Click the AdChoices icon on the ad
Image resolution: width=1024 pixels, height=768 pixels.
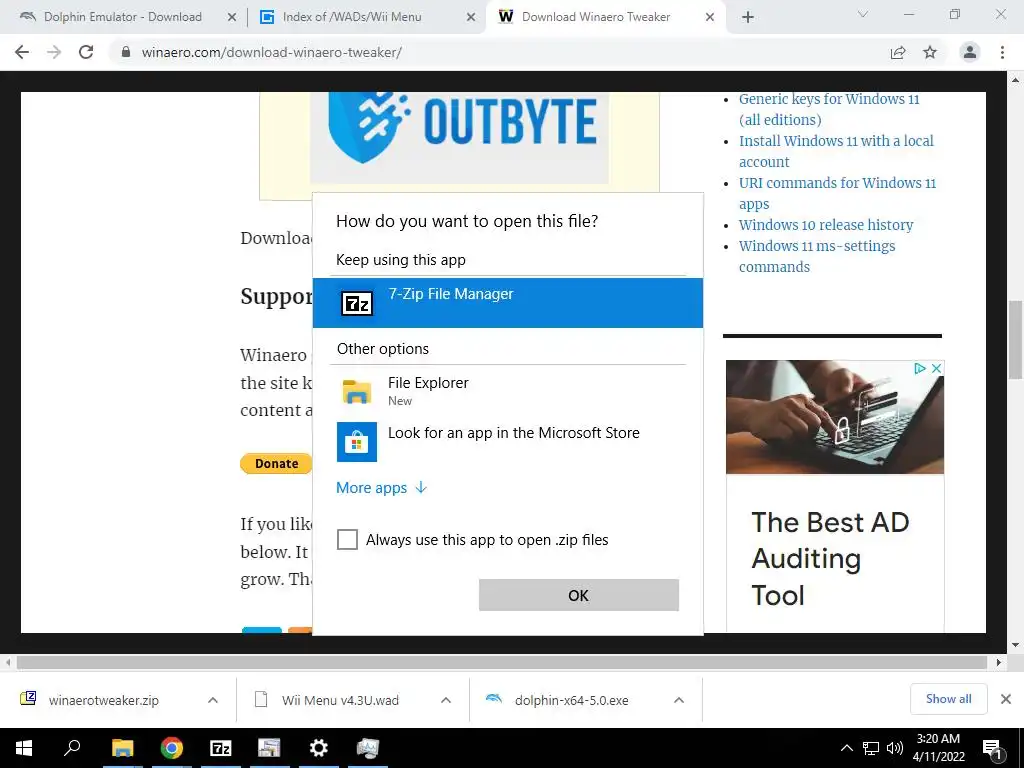(x=920, y=368)
